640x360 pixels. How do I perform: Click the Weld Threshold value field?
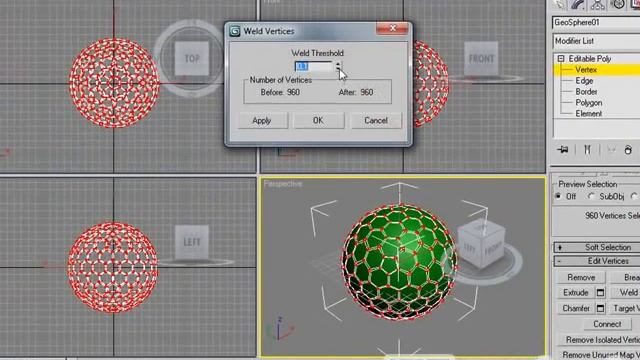coord(313,66)
